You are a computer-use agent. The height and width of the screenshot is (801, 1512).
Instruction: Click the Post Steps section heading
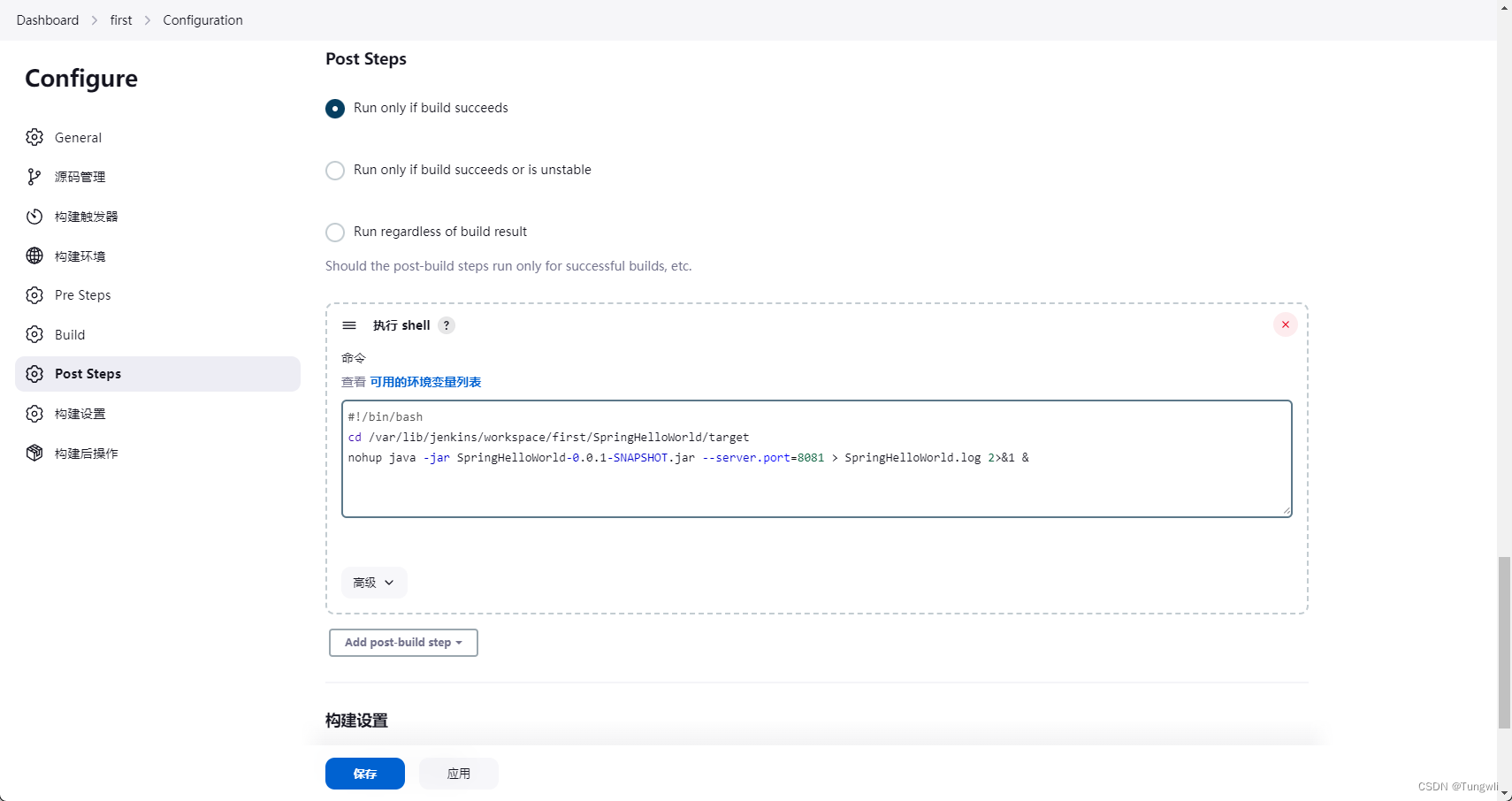pos(366,59)
